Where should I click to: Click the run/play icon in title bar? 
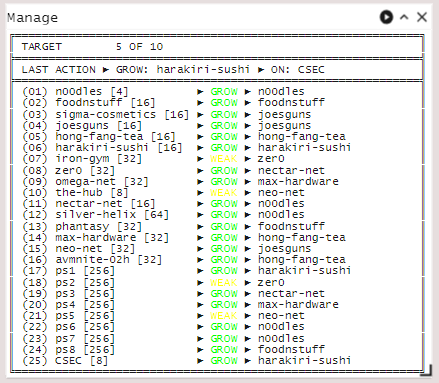pos(386,17)
